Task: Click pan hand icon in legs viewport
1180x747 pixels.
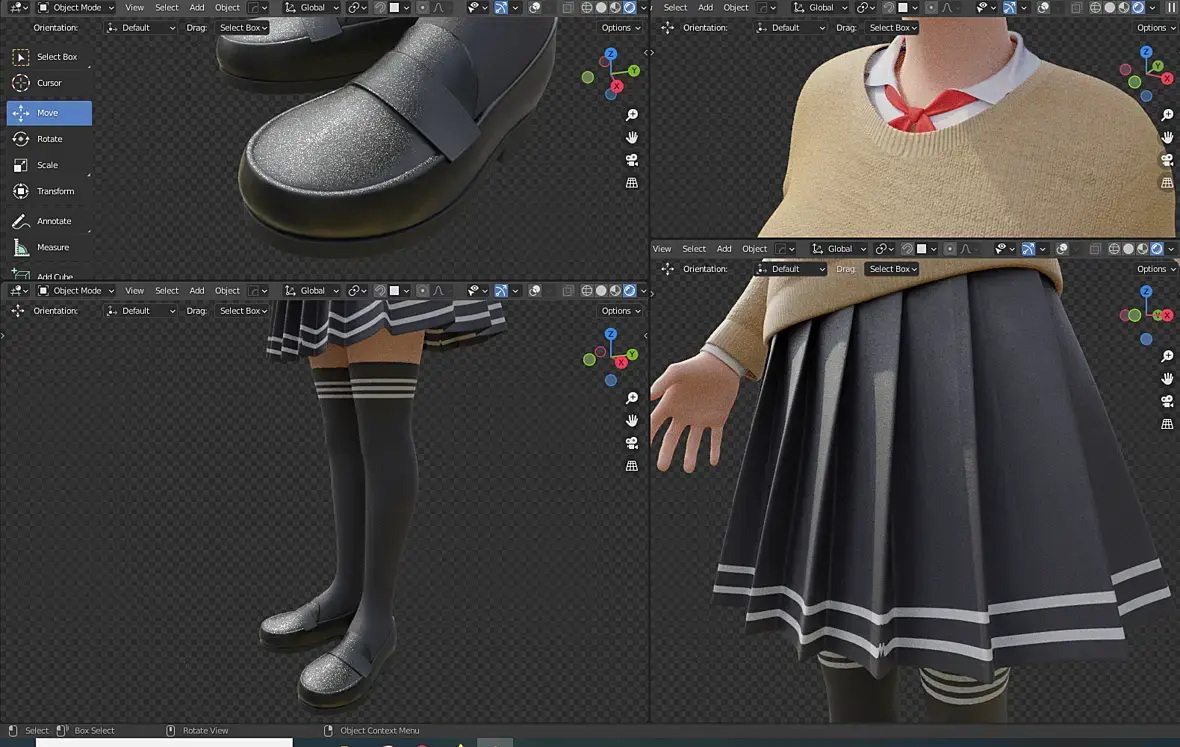Action: pos(632,421)
